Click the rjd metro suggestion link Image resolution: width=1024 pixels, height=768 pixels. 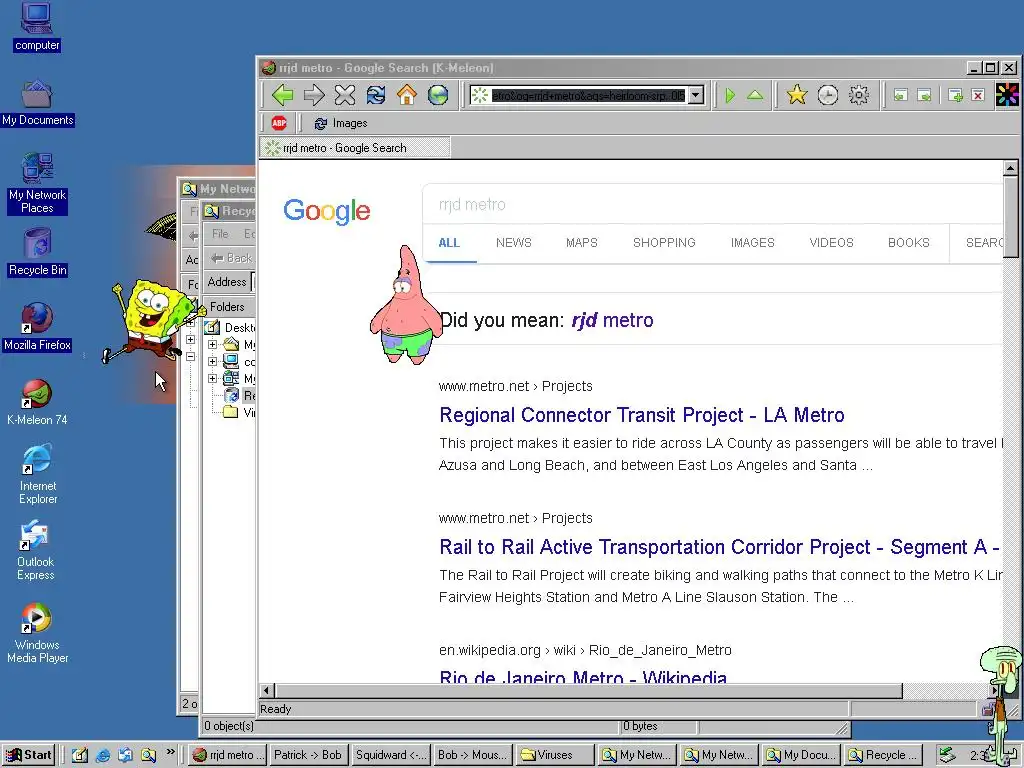pos(612,320)
